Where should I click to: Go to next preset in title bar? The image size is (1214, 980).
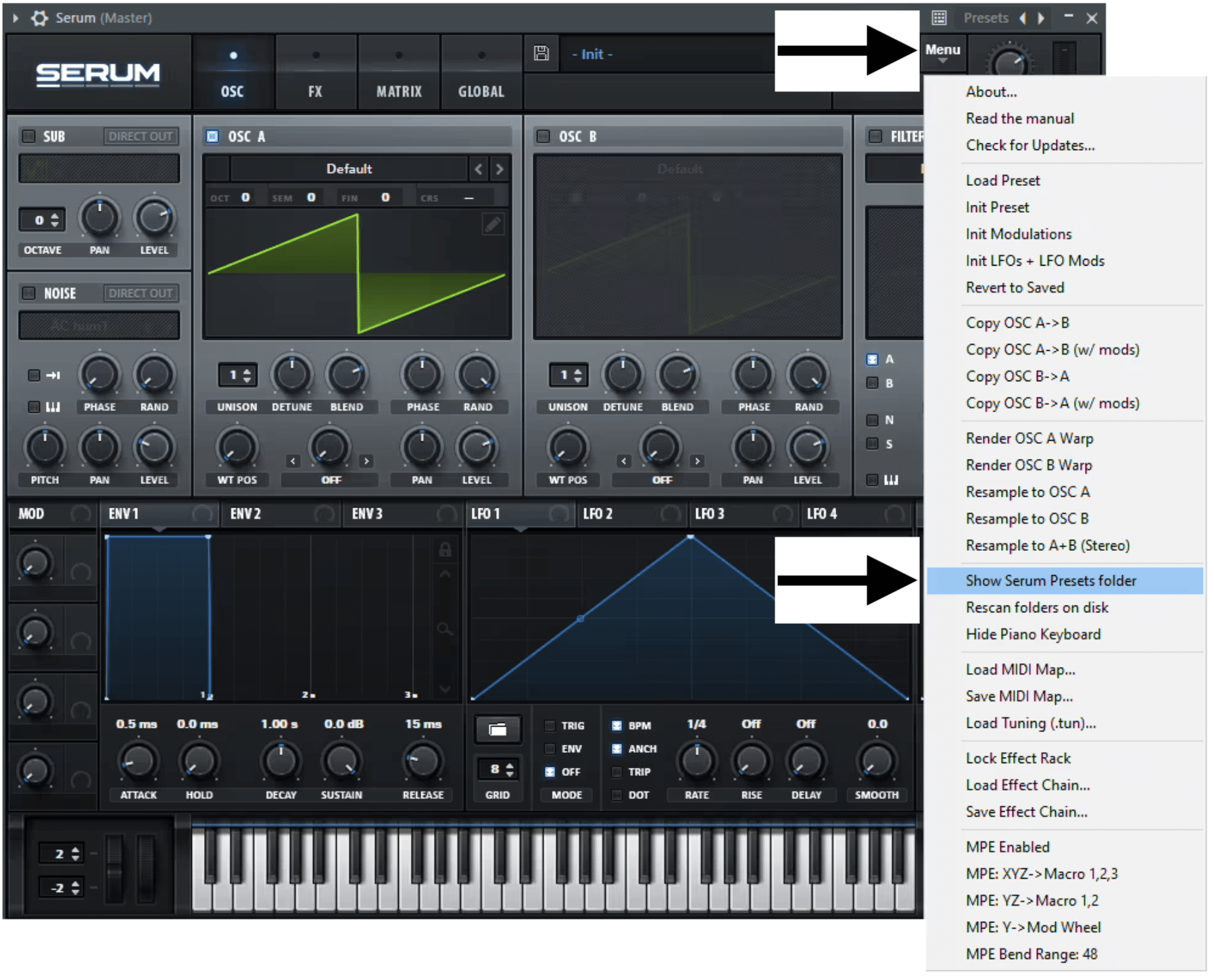coord(1041,18)
